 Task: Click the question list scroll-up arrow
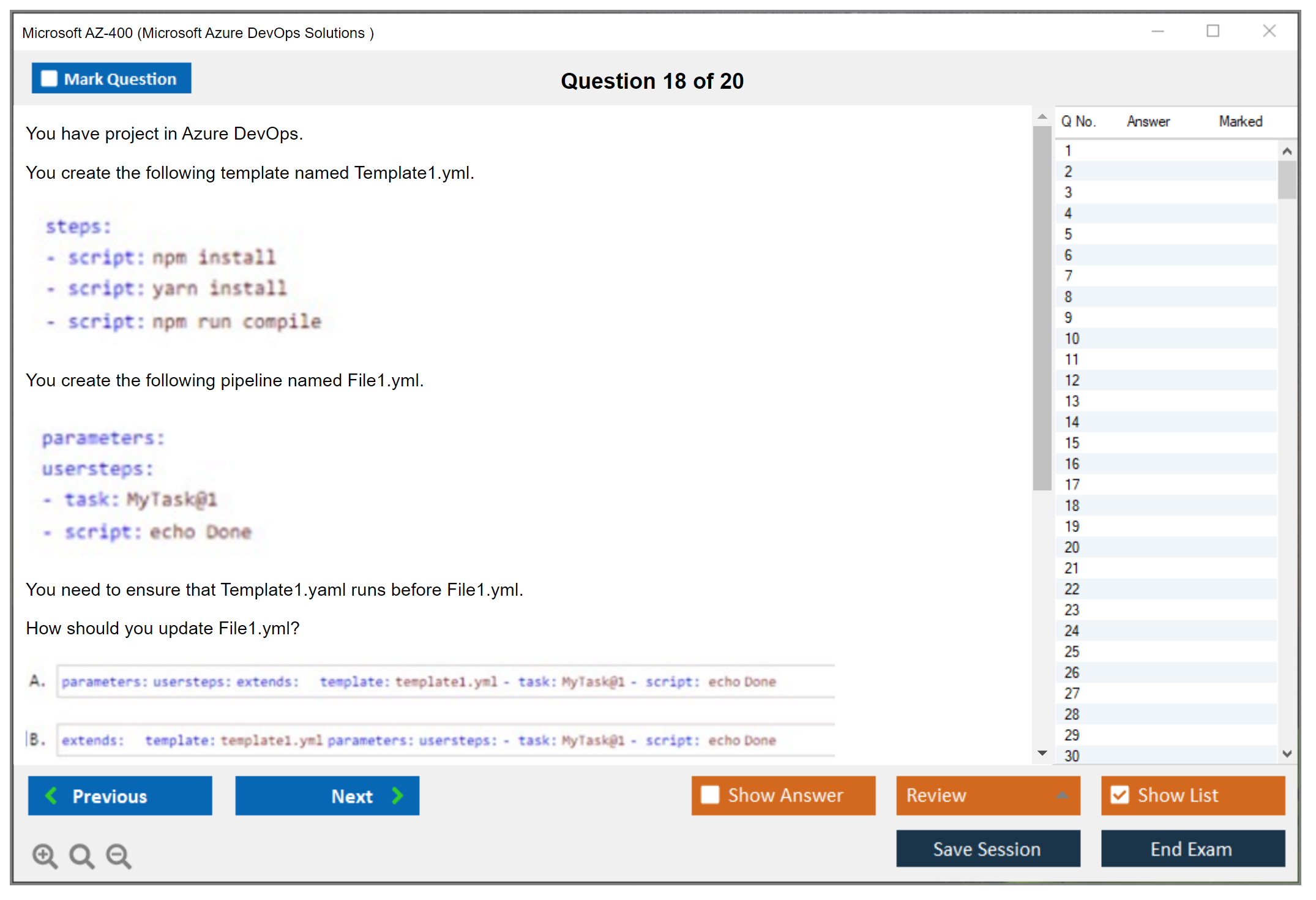[x=1287, y=151]
